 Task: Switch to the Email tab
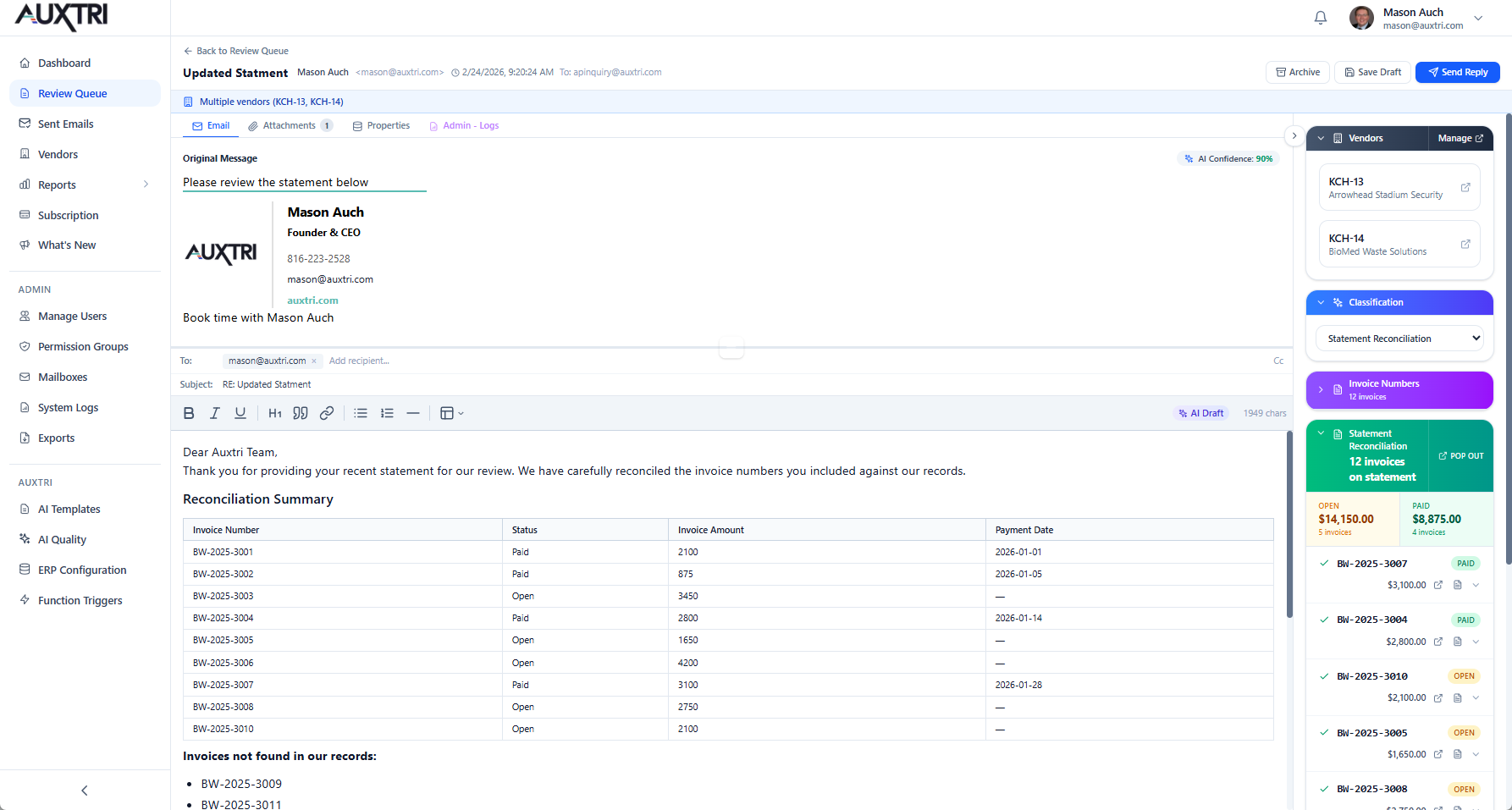[x=211, y=125]
